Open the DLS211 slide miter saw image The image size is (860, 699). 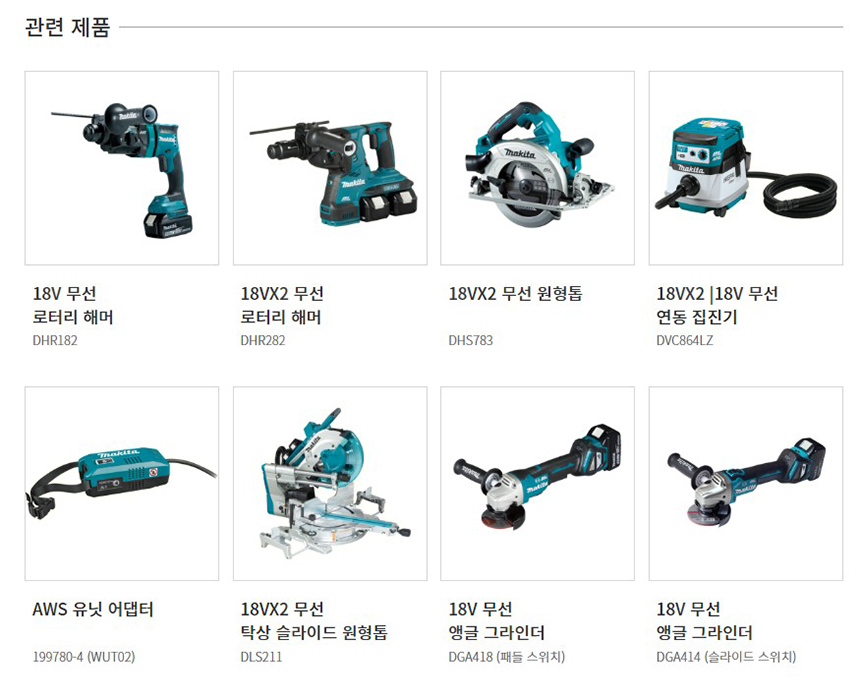tap(330, 483)
